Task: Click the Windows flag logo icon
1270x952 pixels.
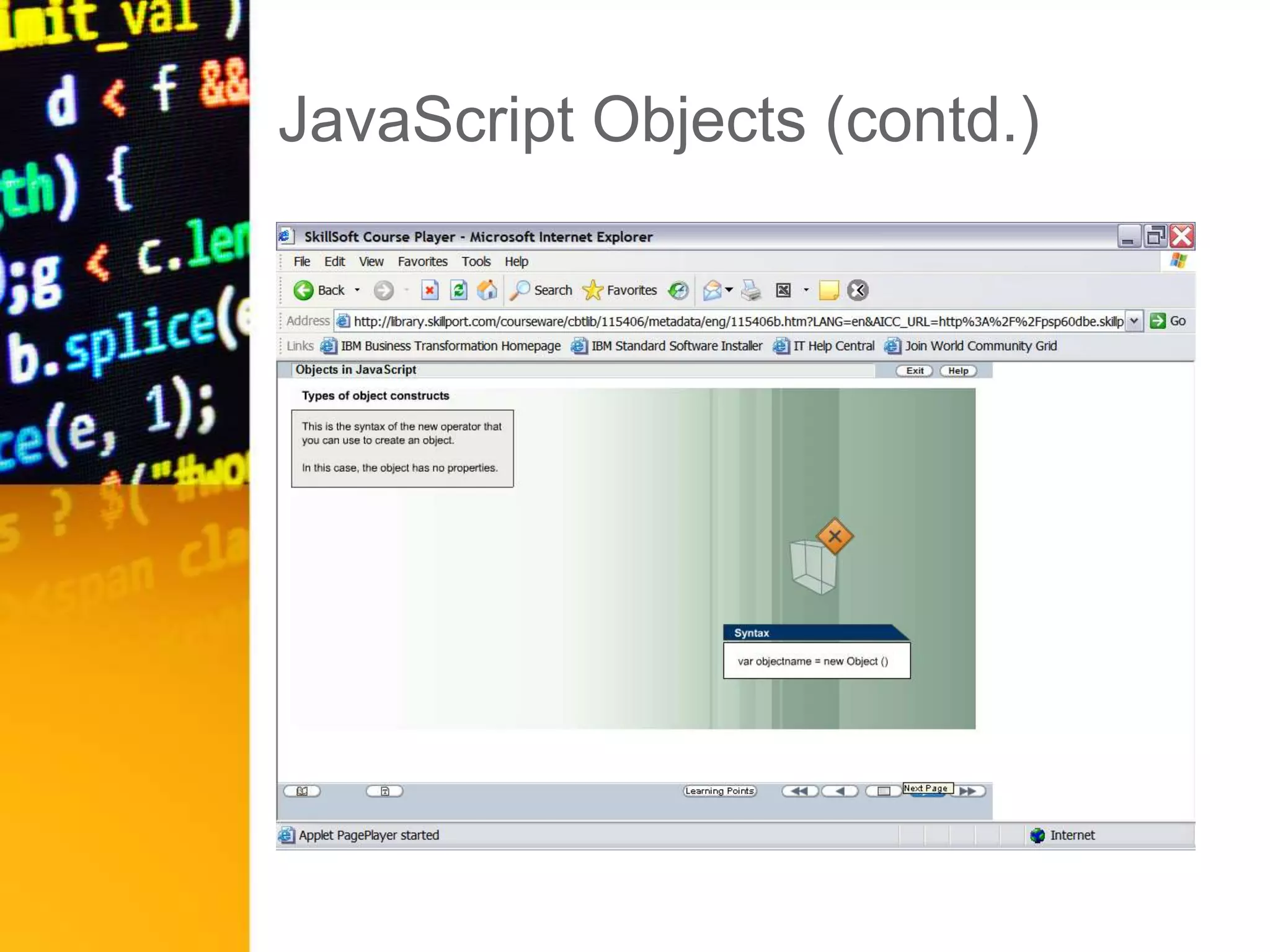Action: click(1179, 261)
